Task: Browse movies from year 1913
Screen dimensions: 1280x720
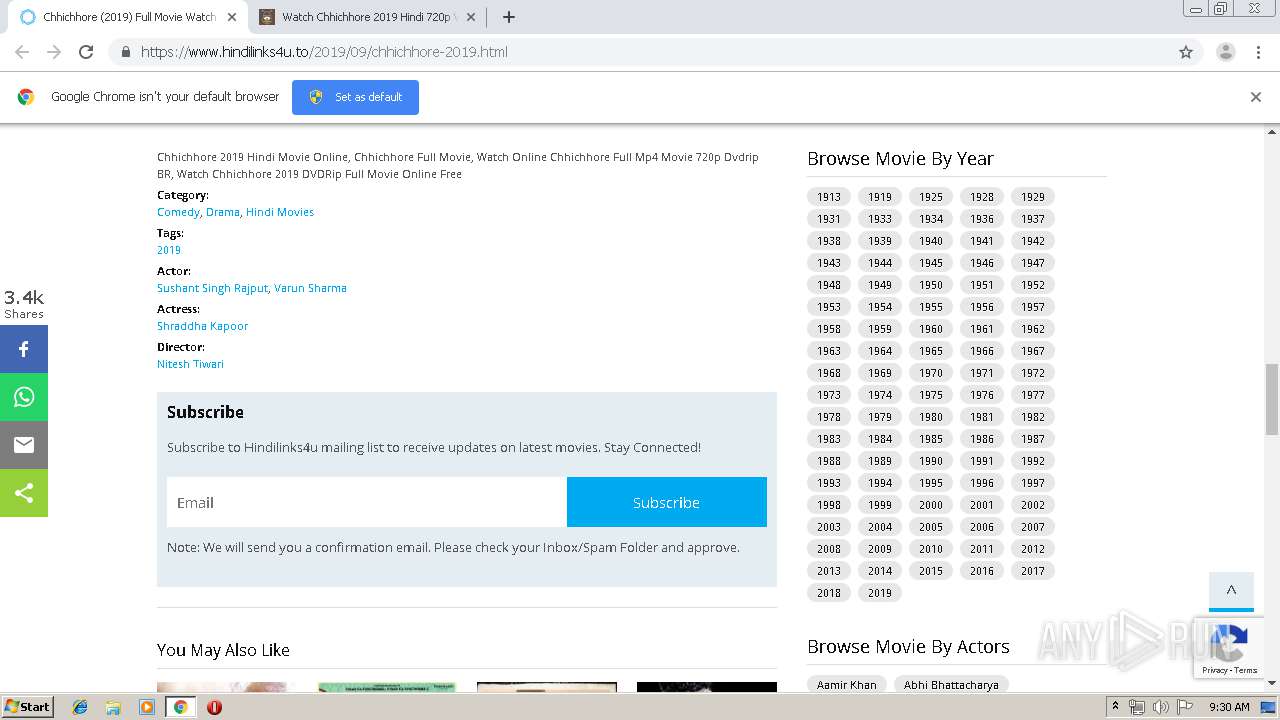Action: 829,197
